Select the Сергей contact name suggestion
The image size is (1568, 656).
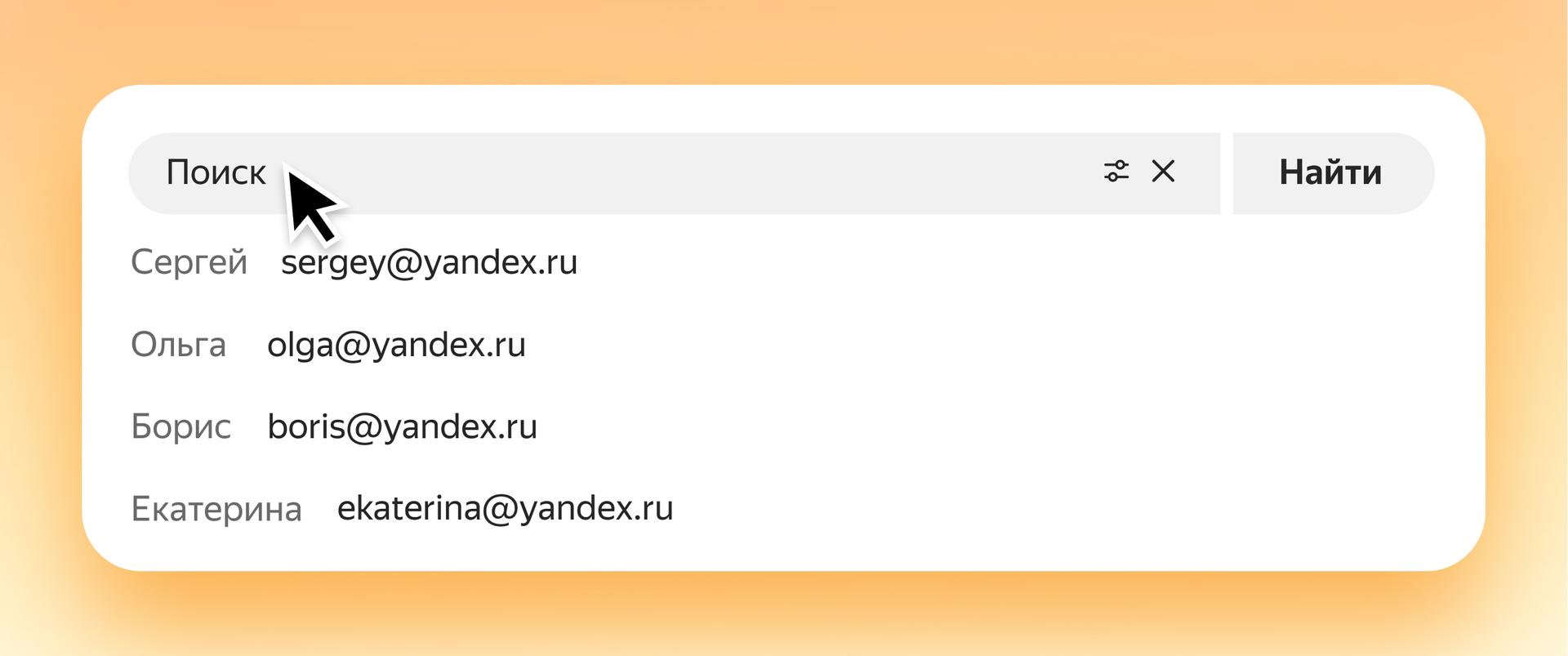point(189,263)
